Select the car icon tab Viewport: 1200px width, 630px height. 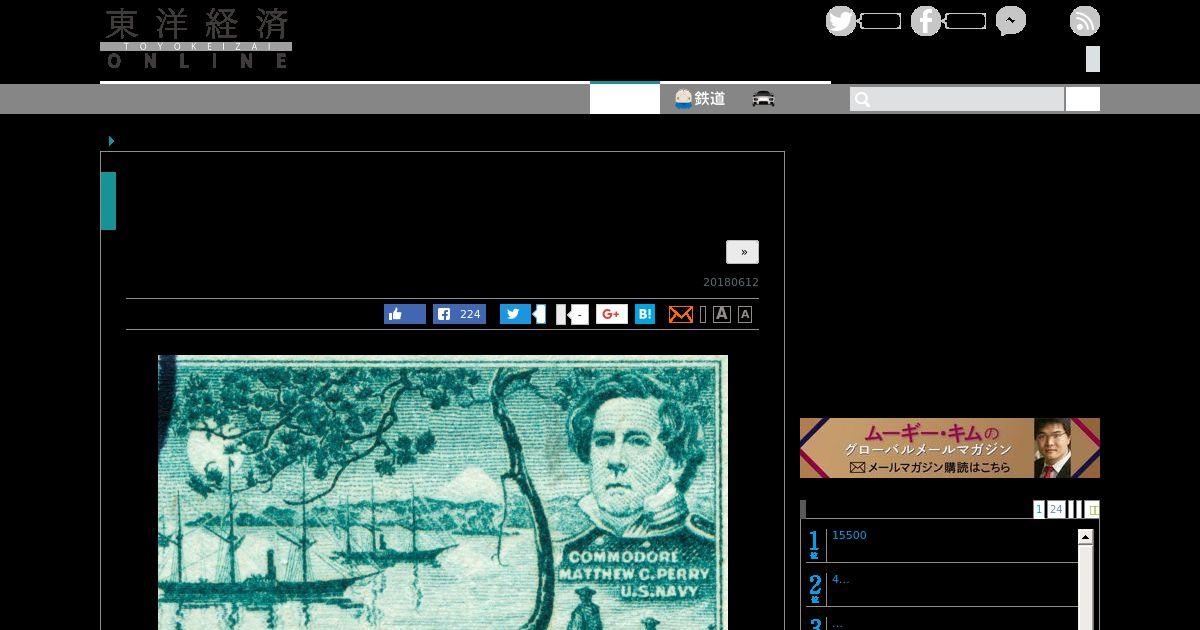(x=764, y=99)
